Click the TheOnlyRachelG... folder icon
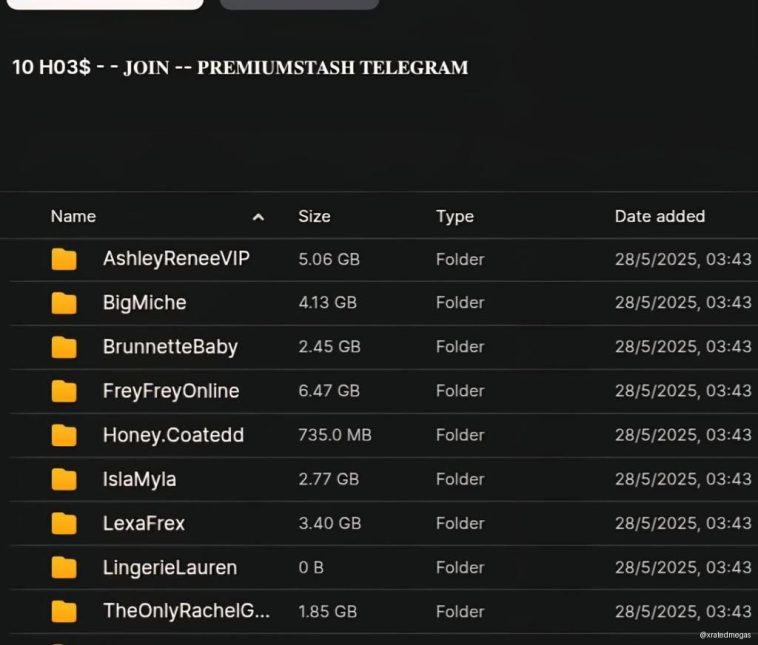 click(64, 611)
